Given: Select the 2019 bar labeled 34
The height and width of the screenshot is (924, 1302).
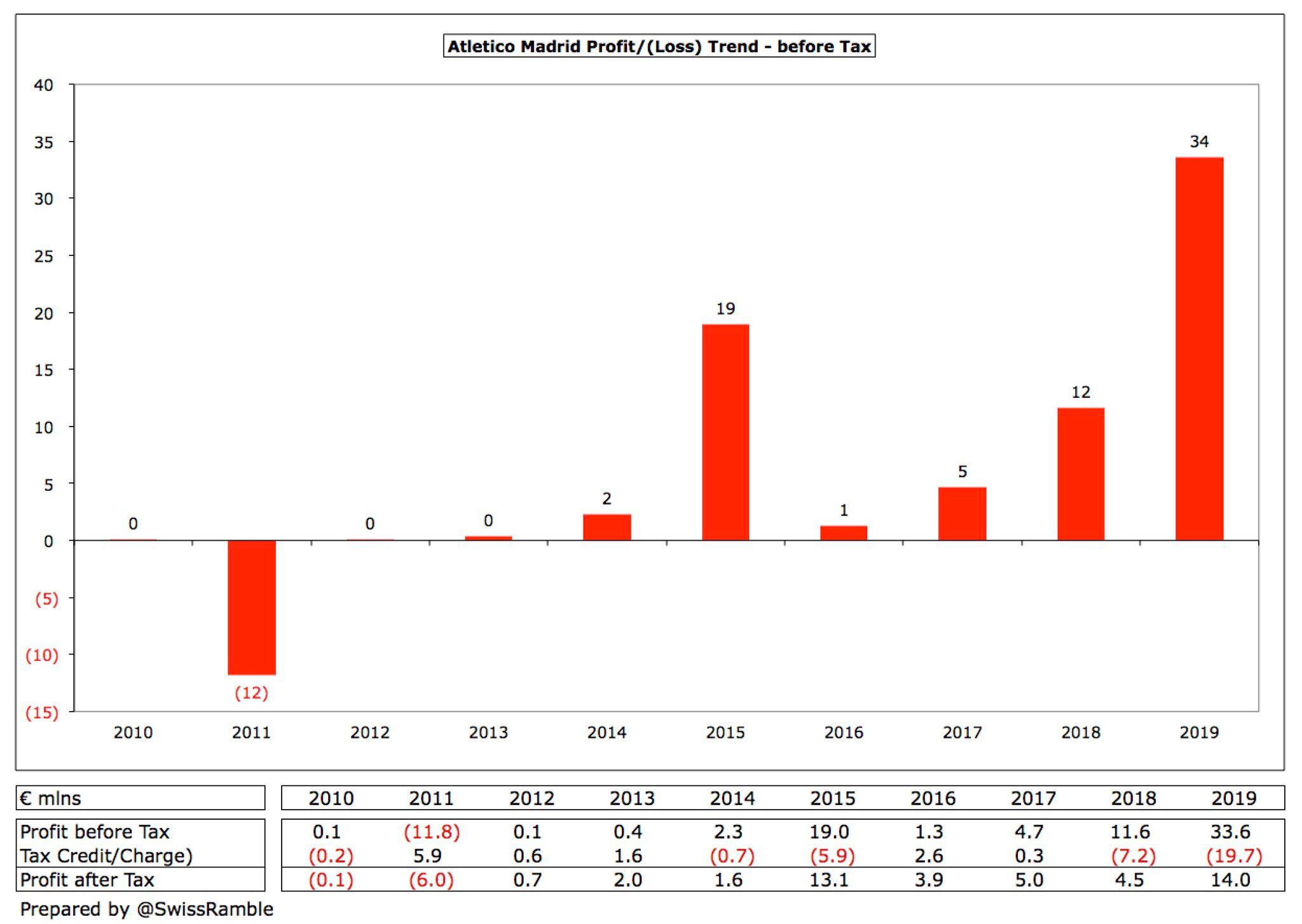Looking at the screenshot, I should 1199,349.
